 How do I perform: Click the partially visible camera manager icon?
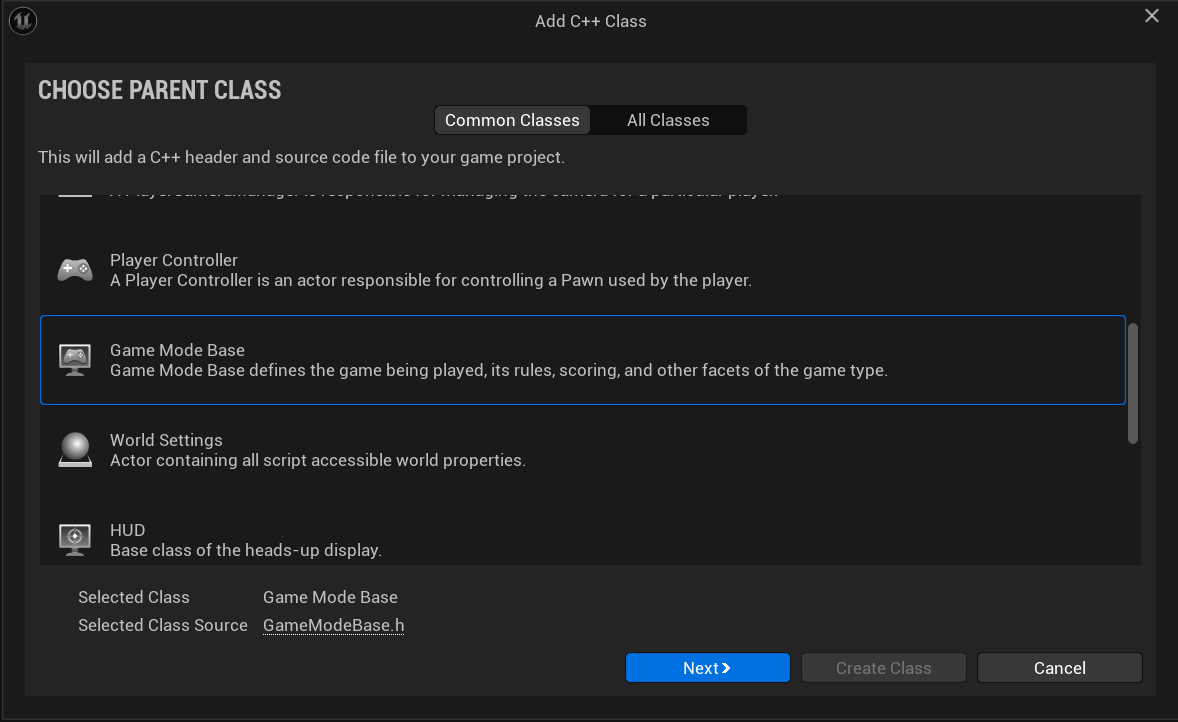click(75, 195)
